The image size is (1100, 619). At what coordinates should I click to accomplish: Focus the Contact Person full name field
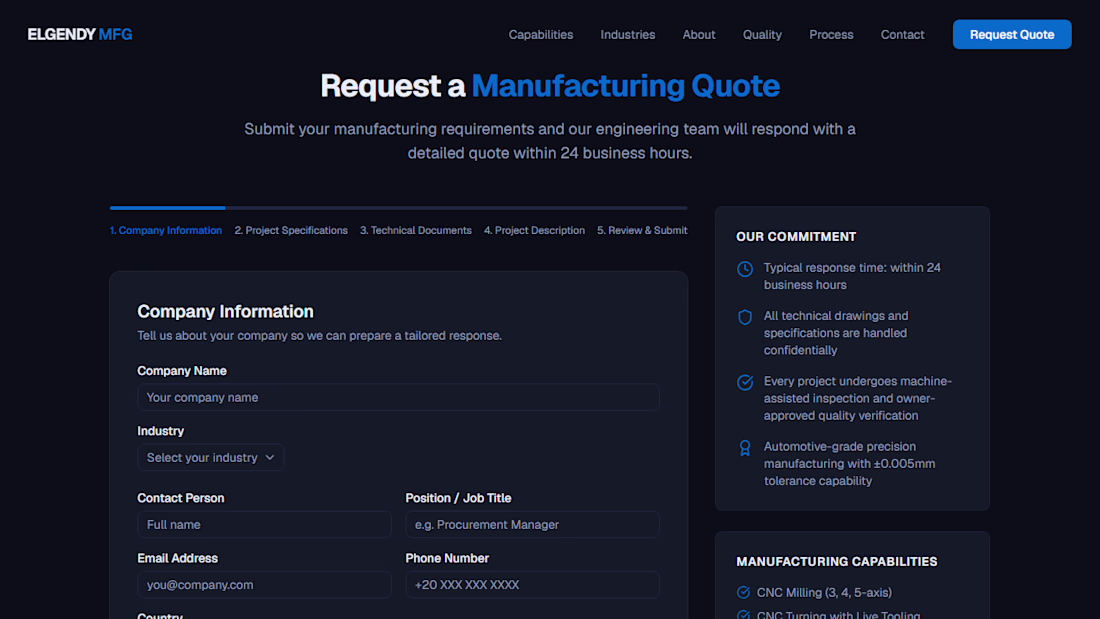264,524
